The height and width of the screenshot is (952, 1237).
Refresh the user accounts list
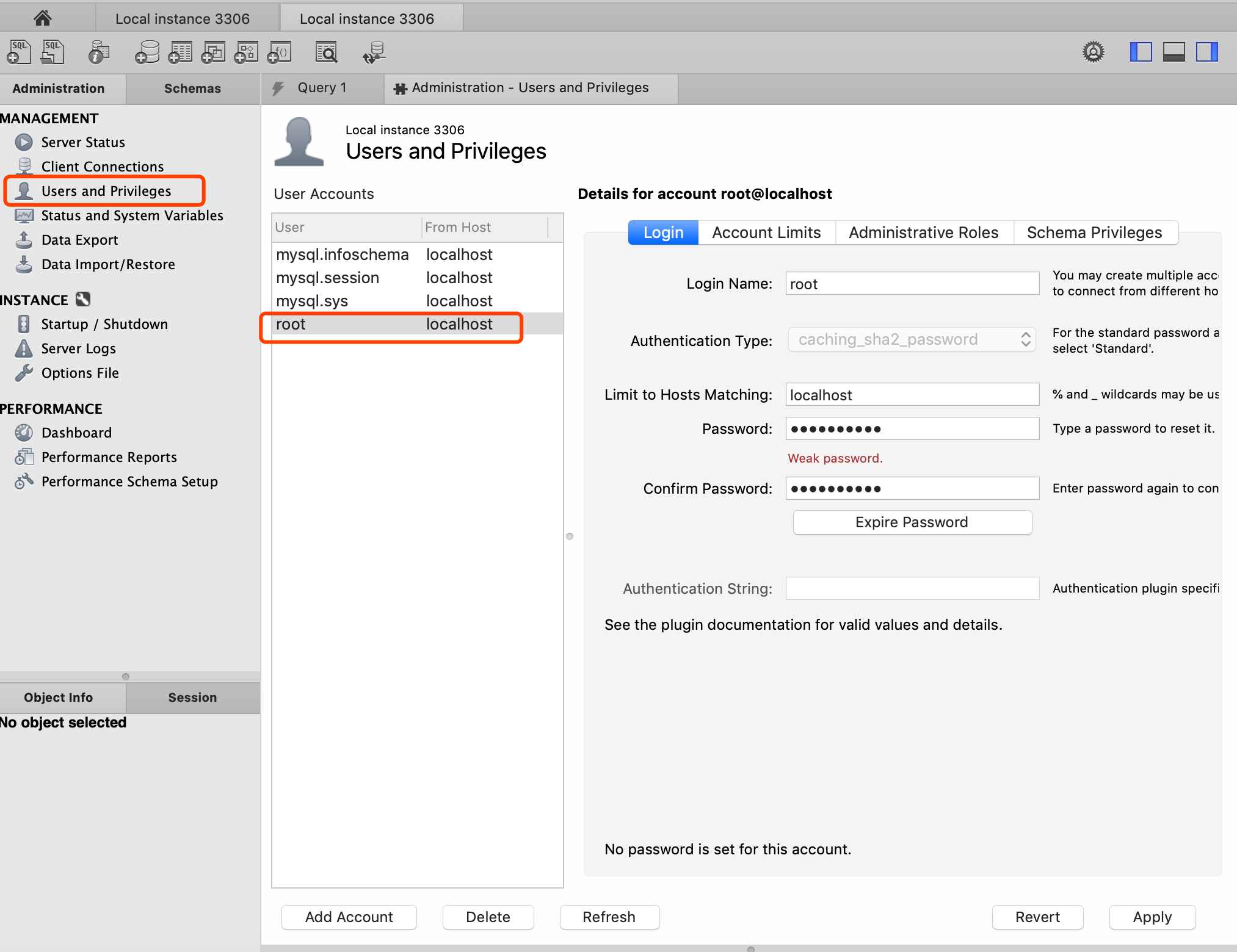[x=609, y=917]
